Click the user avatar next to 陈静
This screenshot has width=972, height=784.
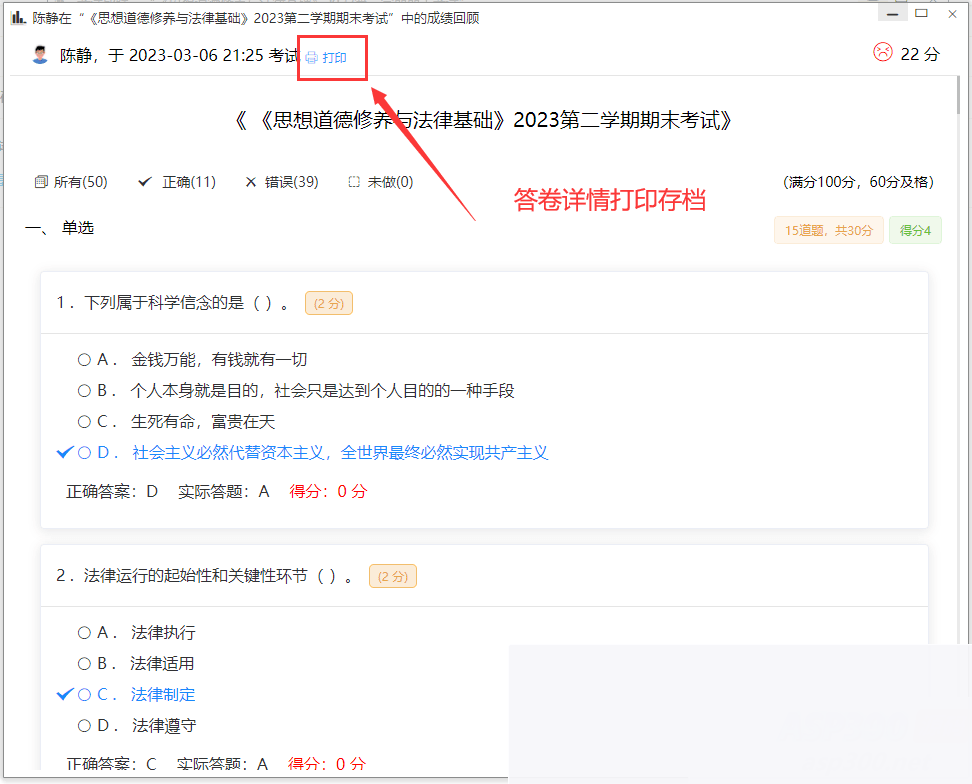pyautogui.click(x=39, y=55)
